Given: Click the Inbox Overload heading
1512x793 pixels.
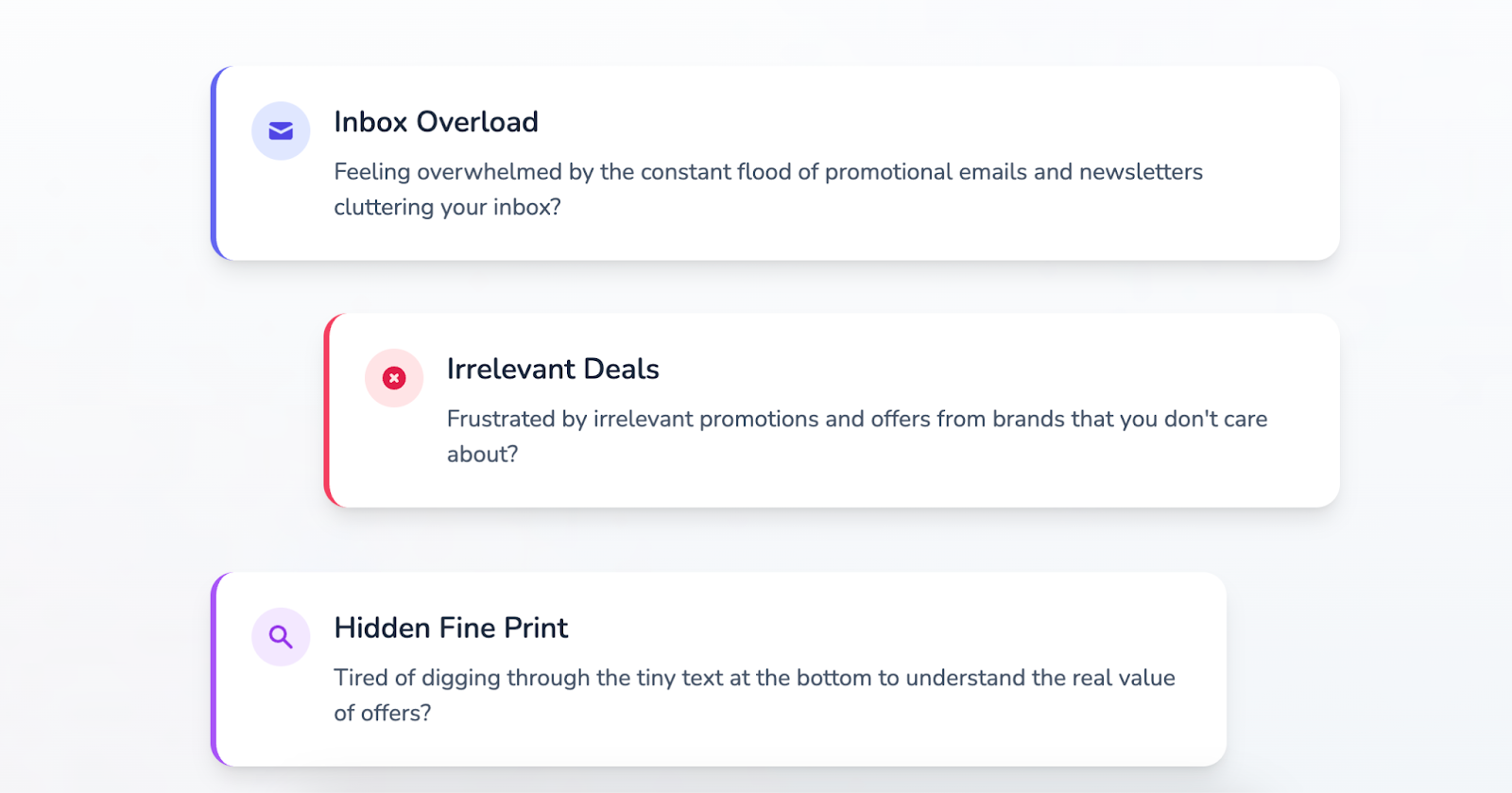Looking at the screenshot, I should [436, 122].
